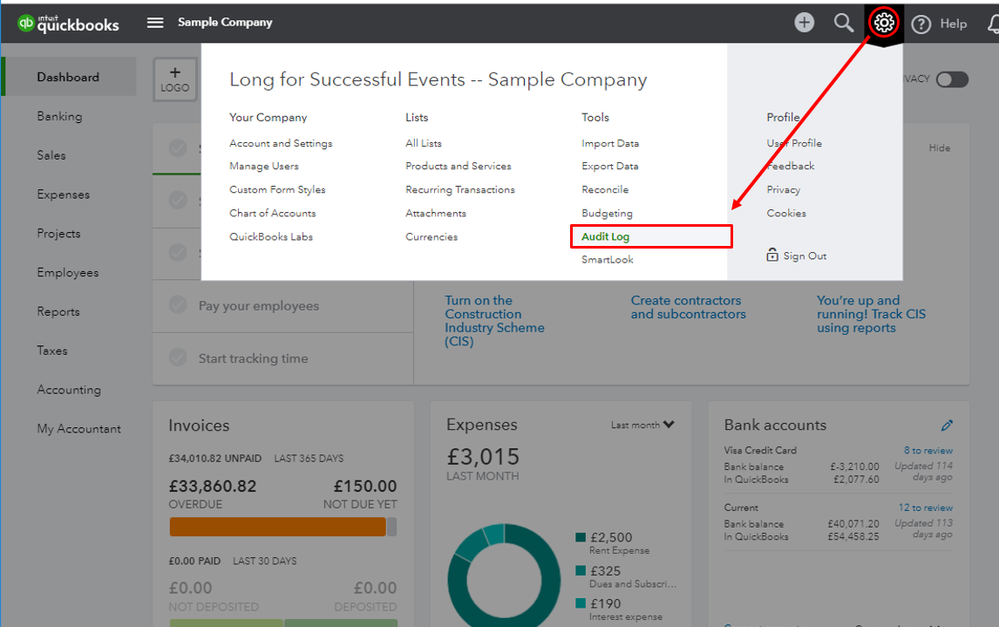Image resolution: width=999 pixels, height=627 pixels.
Task: Open the Banking sidebar tab
Action: [x=60, y=116]
